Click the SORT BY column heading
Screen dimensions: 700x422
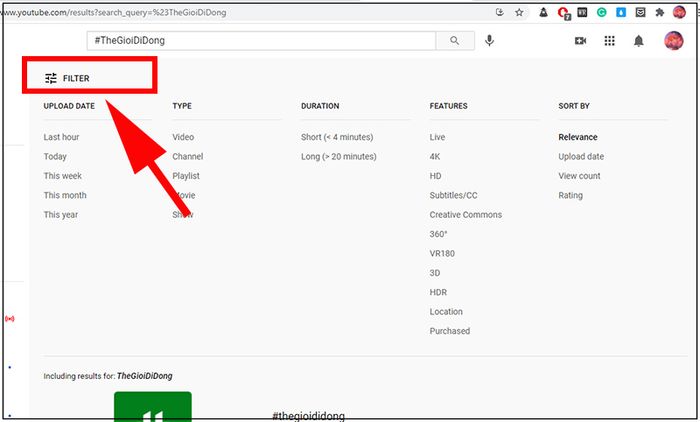[x=574, y=106]
